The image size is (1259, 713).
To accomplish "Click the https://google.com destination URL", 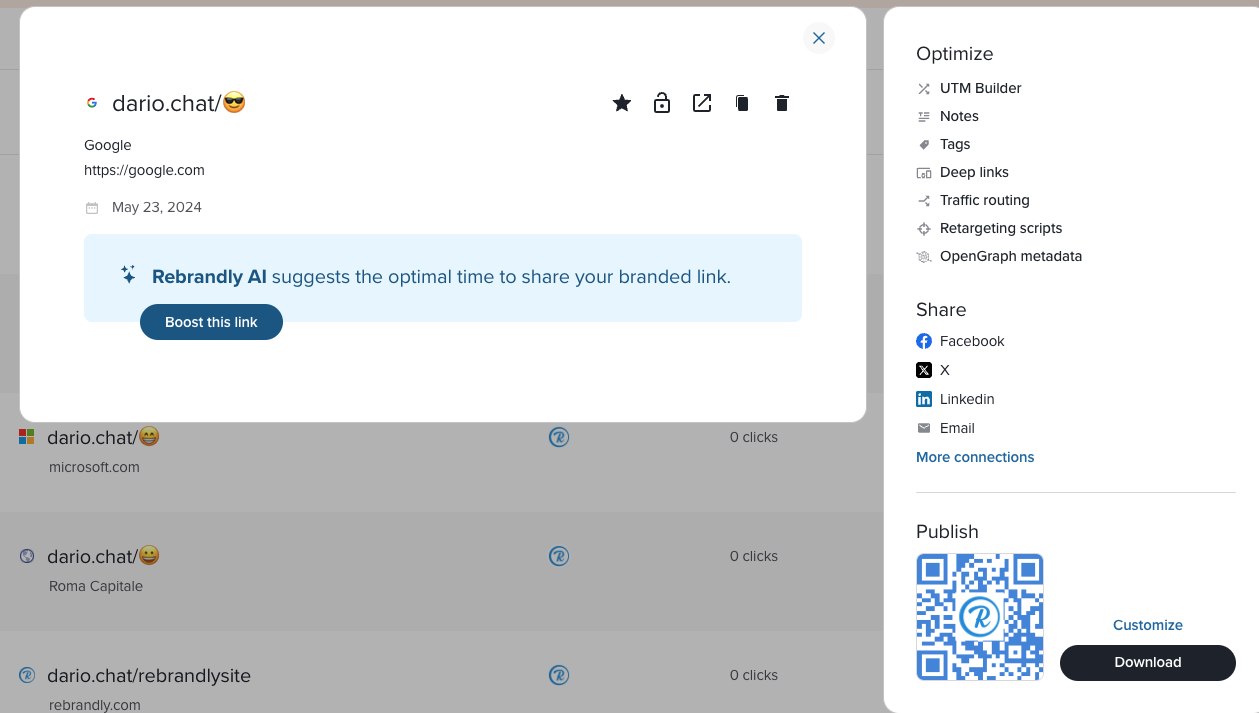I will pyautogui.click(x=144, y=170).
